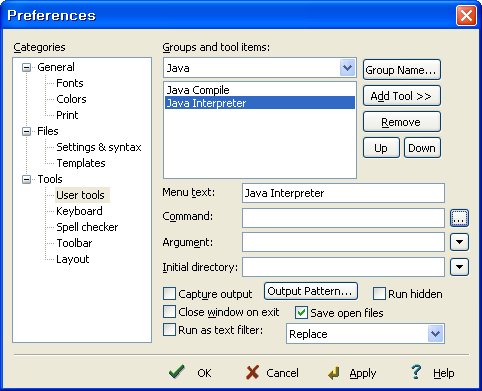This screenshot has width=482, height=391.
Task: Click the Group Name... button
Action: (x=402, y=70)
